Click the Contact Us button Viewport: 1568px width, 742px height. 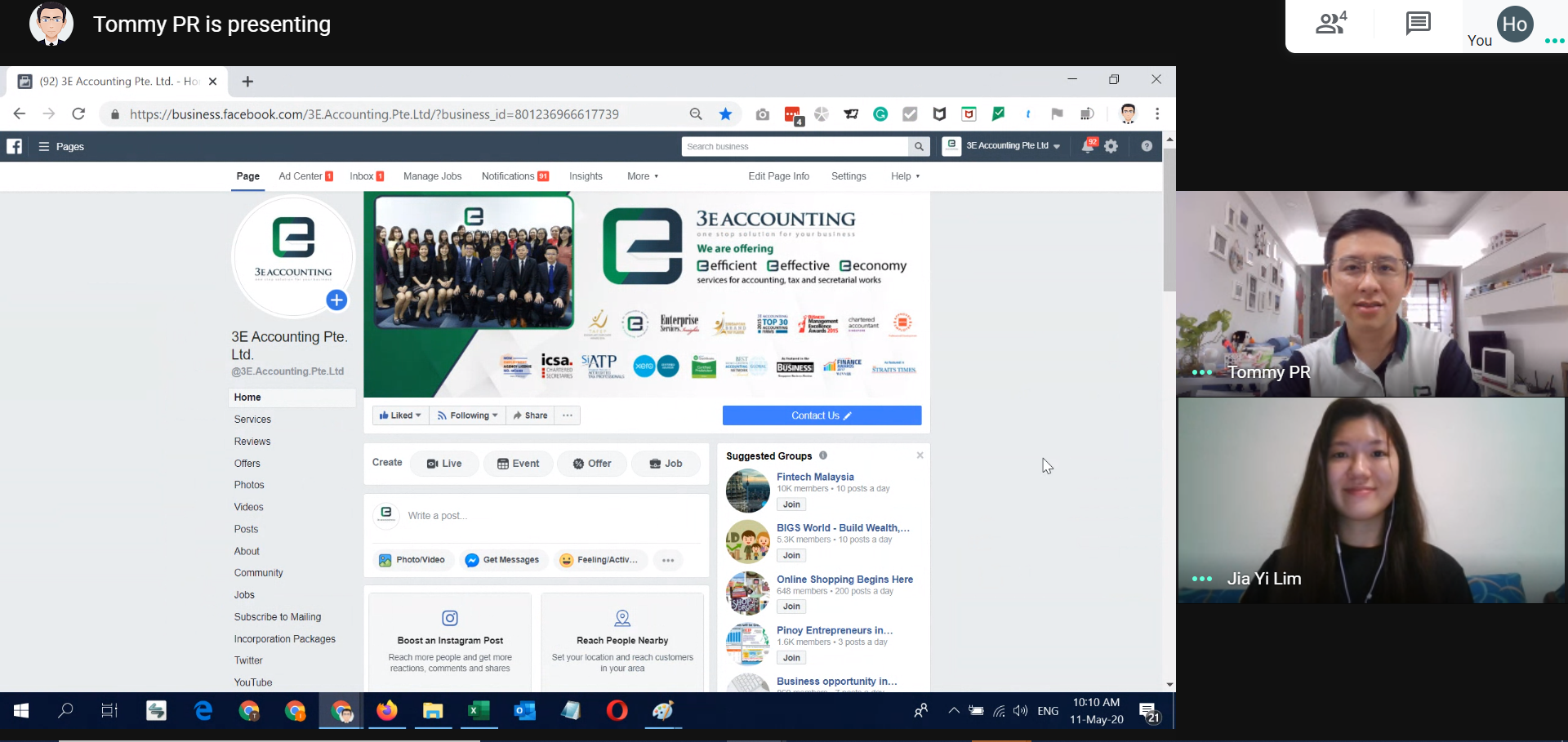coord(822,415)
